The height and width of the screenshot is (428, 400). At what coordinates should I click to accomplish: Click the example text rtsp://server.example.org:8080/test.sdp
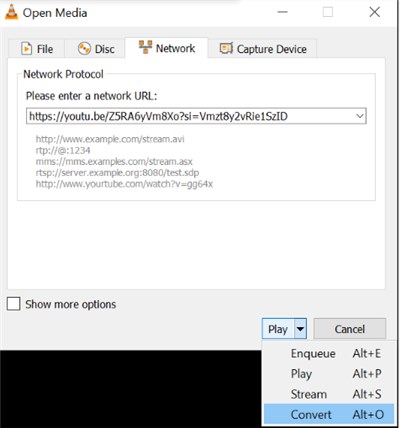pos(117,173)
